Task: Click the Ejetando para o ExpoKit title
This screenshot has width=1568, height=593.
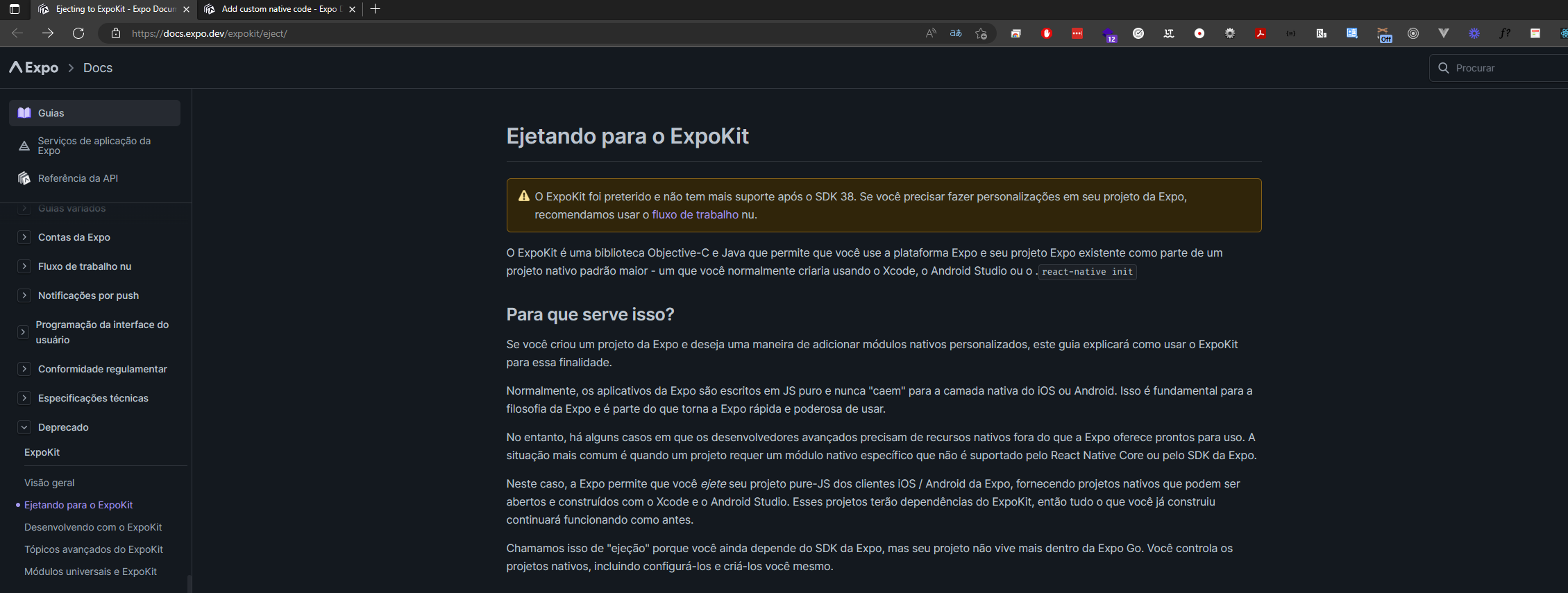Action: tap(627, 136)
